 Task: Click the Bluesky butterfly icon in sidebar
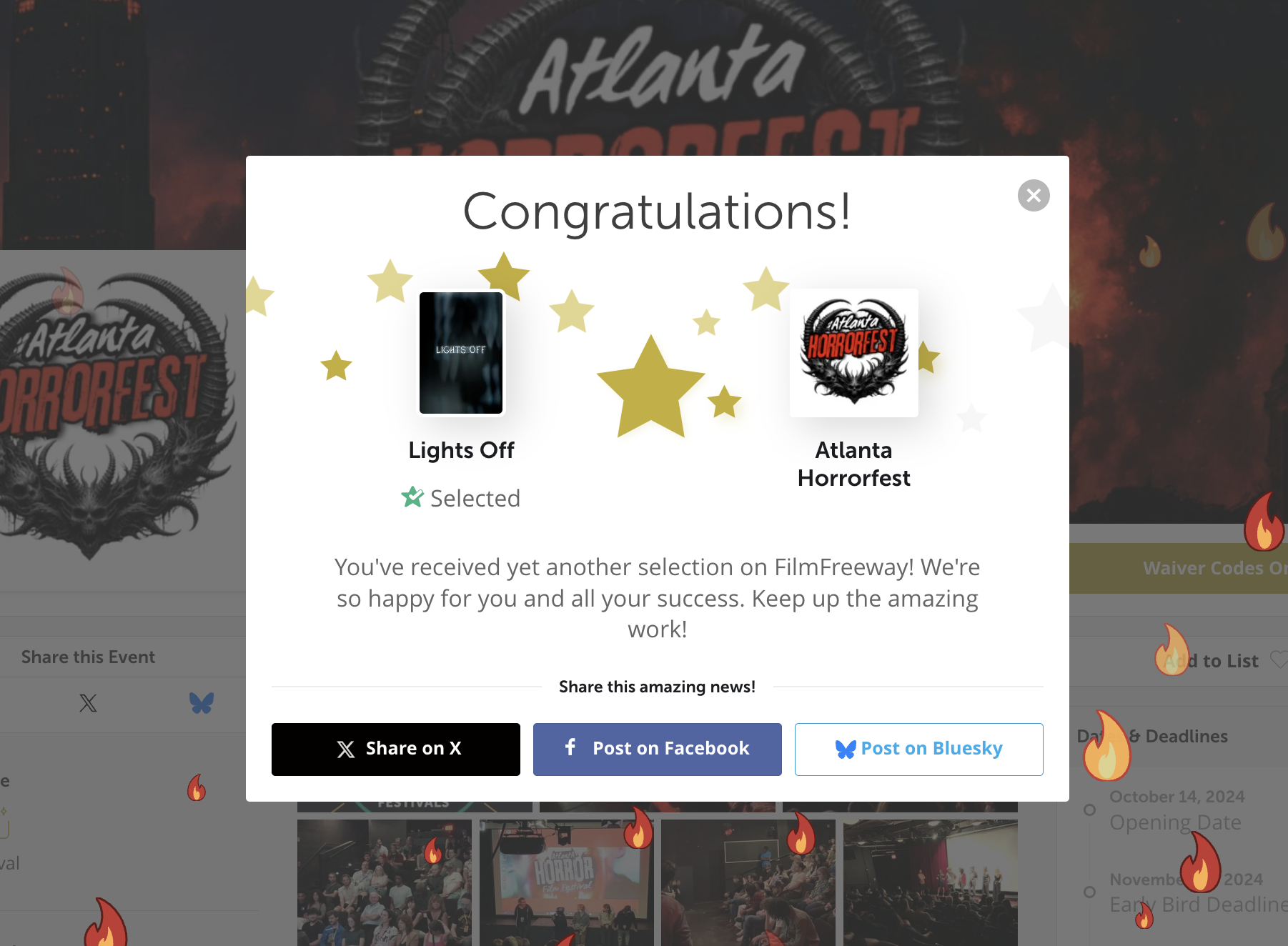pos(202,703)
